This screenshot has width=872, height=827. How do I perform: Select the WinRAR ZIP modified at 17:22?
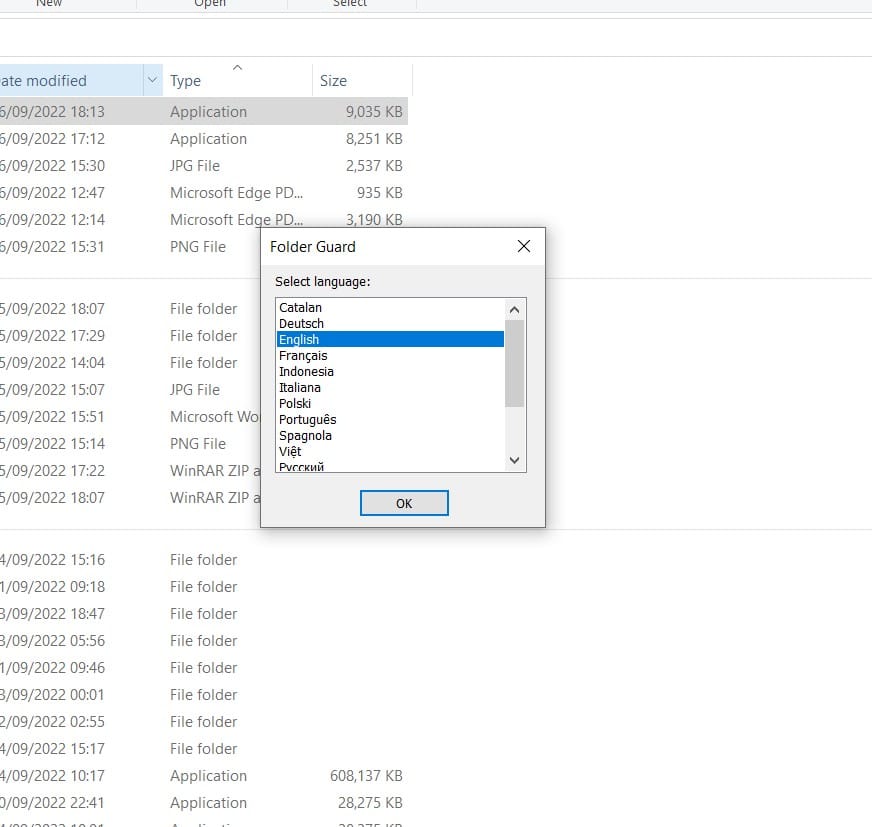(130, 471)
